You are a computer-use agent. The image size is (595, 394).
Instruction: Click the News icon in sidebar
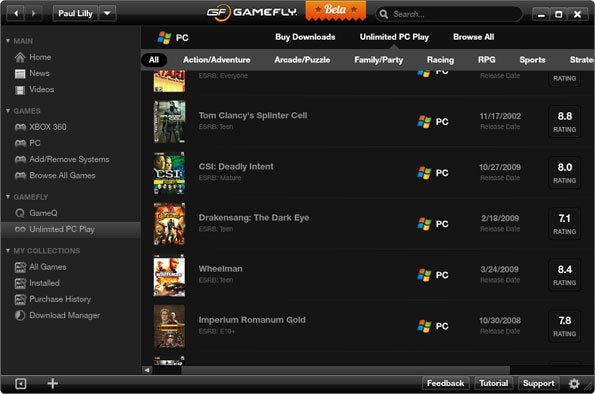[20, 74]
